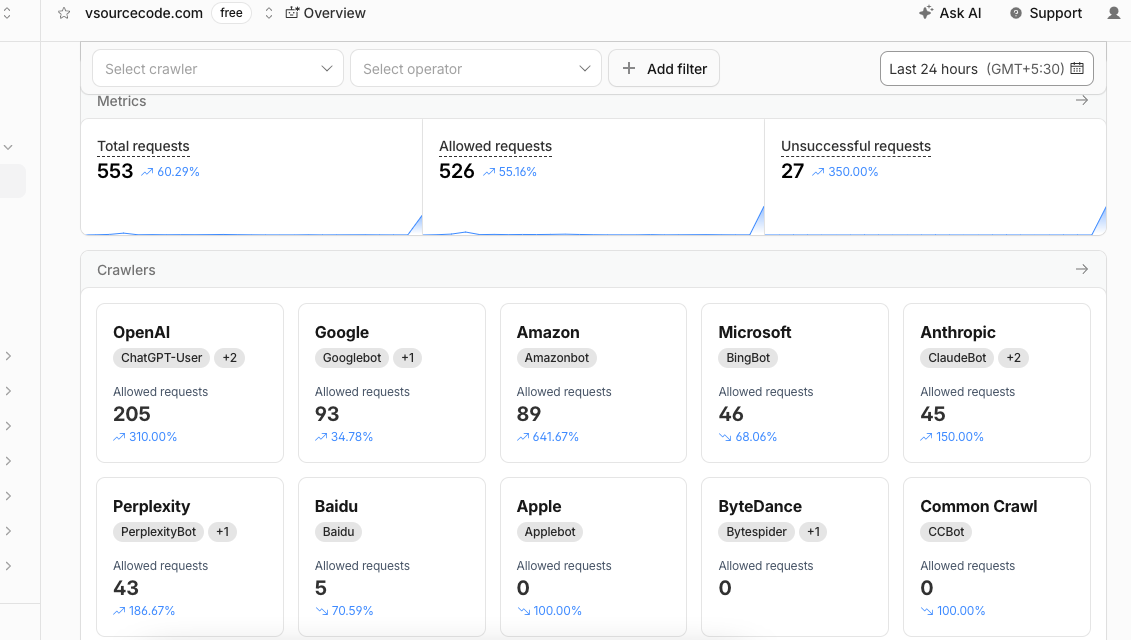This screenshot has width=1131, height=640.
Task: Click the 60.29% trend for Total requests
Action: click(x=170, y=172)
